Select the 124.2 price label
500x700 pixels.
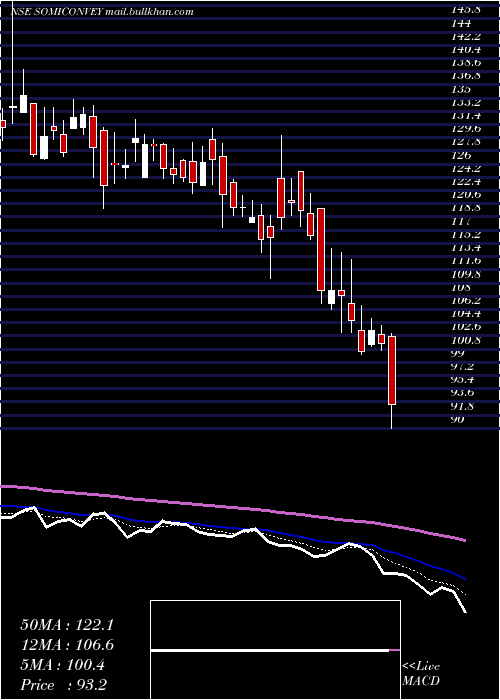(468, 168)
